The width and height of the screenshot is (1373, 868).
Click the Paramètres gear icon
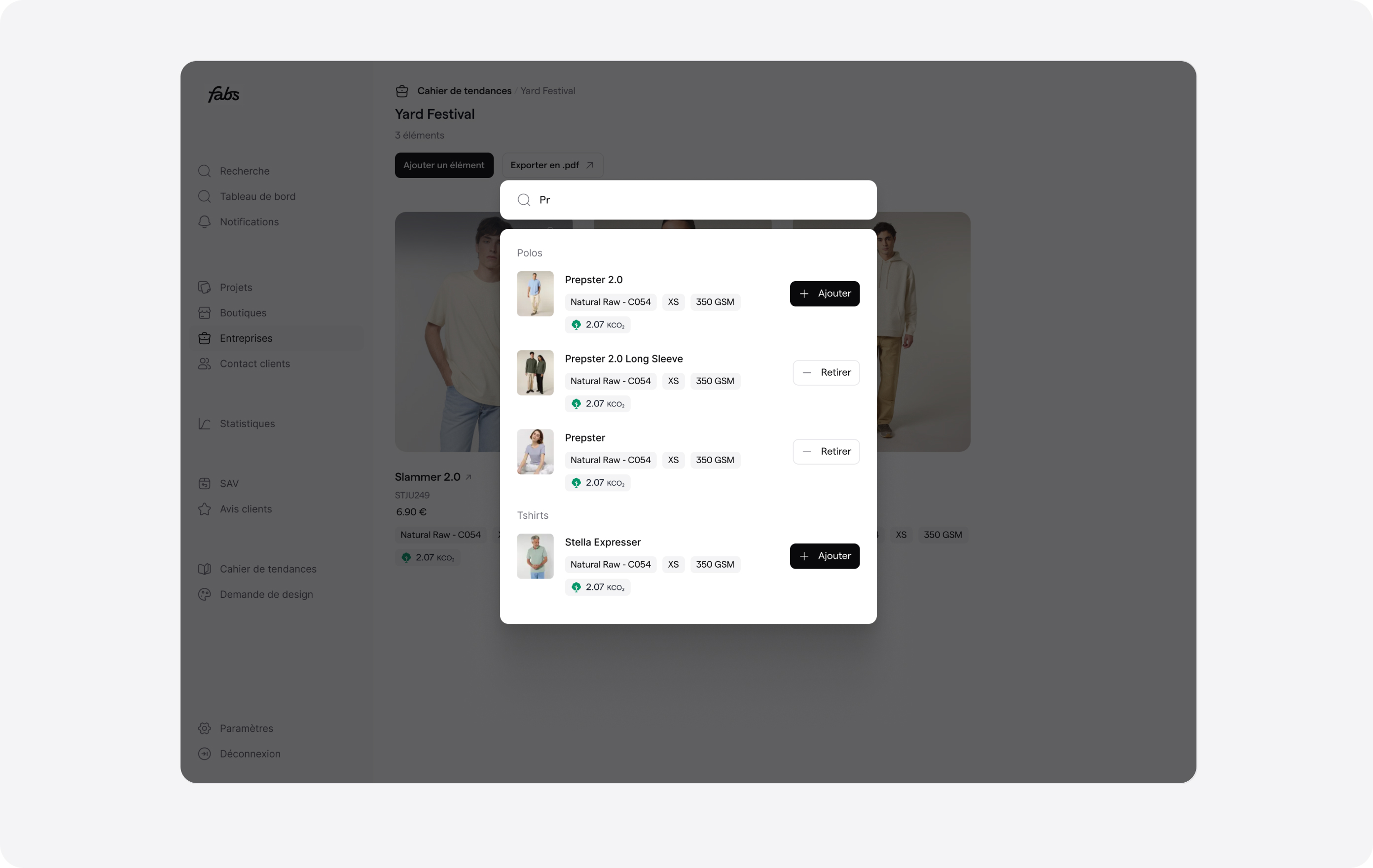coord(205,728)
